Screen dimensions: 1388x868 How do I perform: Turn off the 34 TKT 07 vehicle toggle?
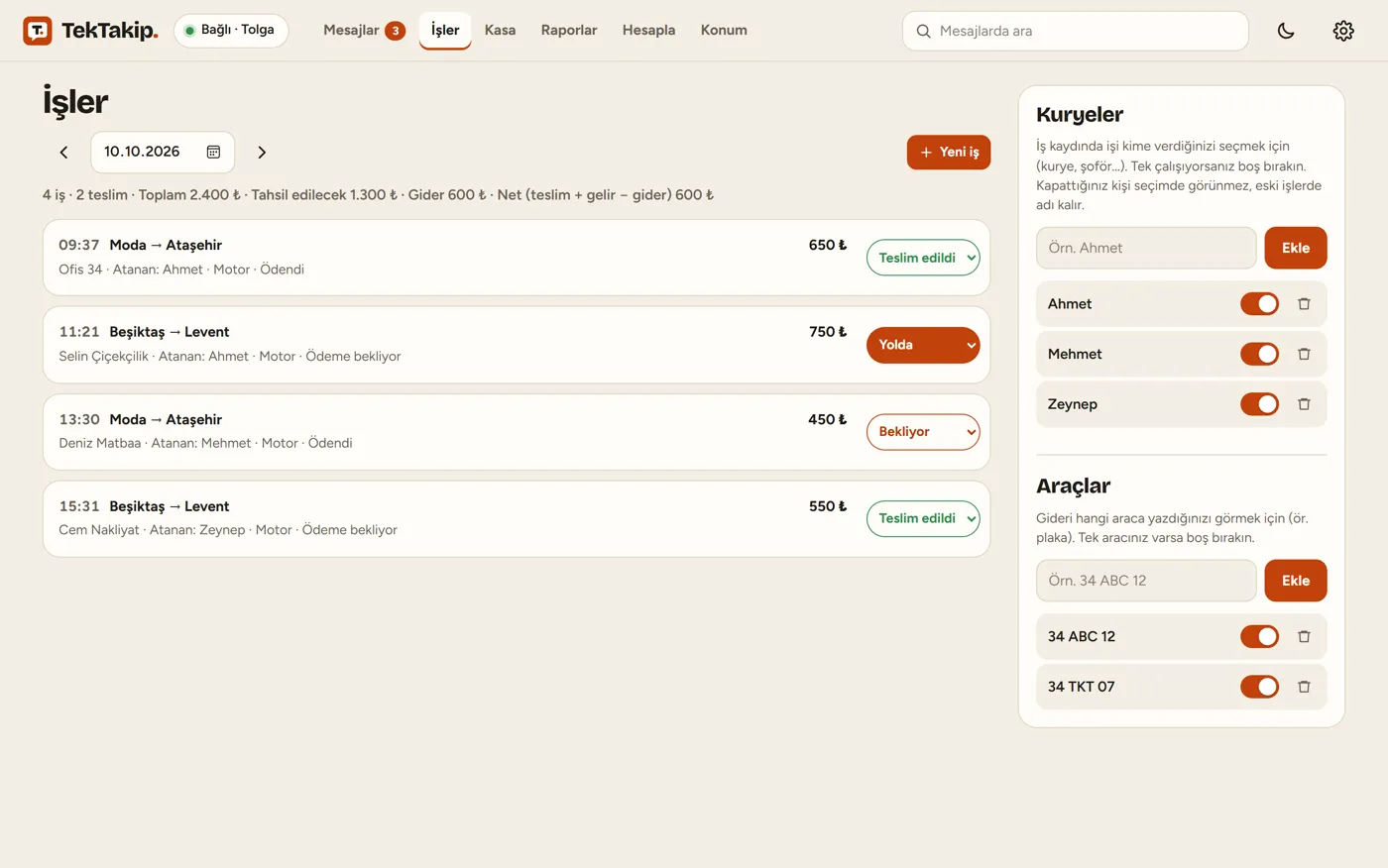1259,687
